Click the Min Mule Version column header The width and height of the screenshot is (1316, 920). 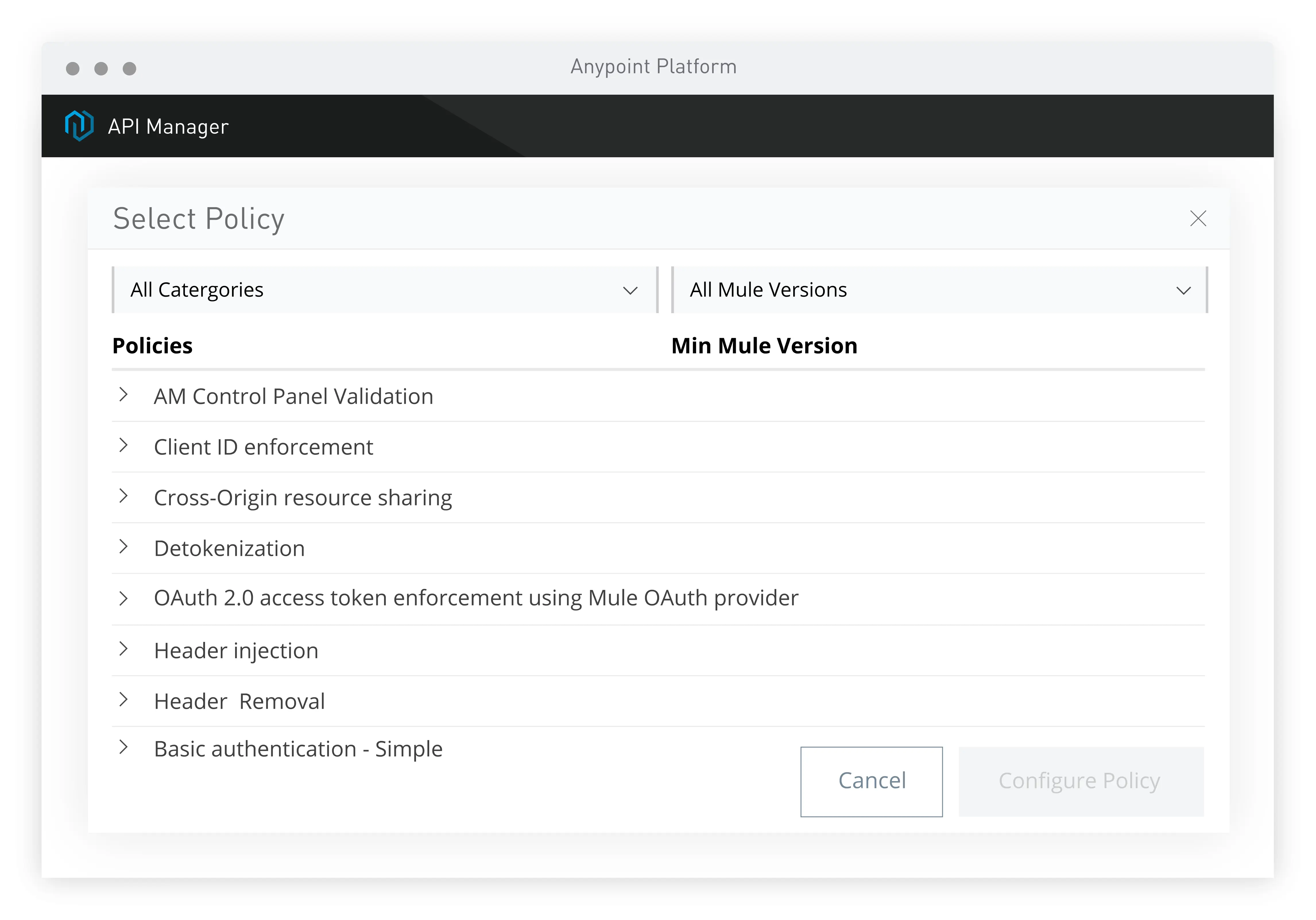[765, 346]
